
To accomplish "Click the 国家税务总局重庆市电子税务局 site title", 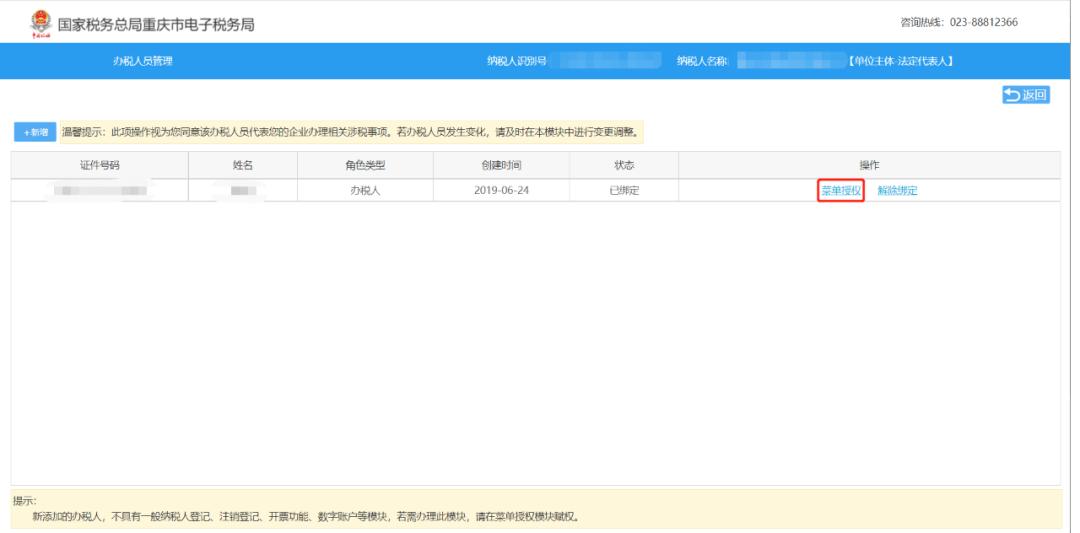I will (x=154, y=23).
